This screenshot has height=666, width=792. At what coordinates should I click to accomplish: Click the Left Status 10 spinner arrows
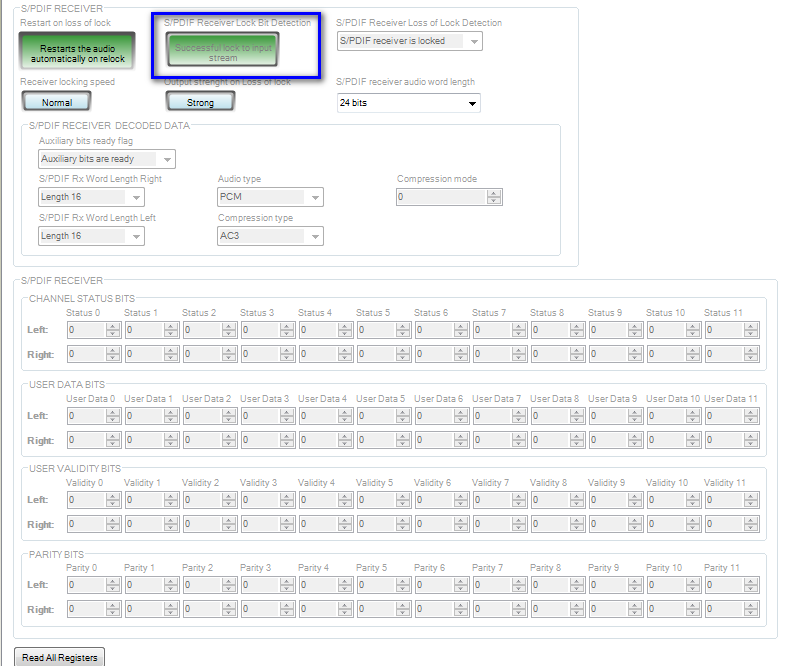(693, 330)
